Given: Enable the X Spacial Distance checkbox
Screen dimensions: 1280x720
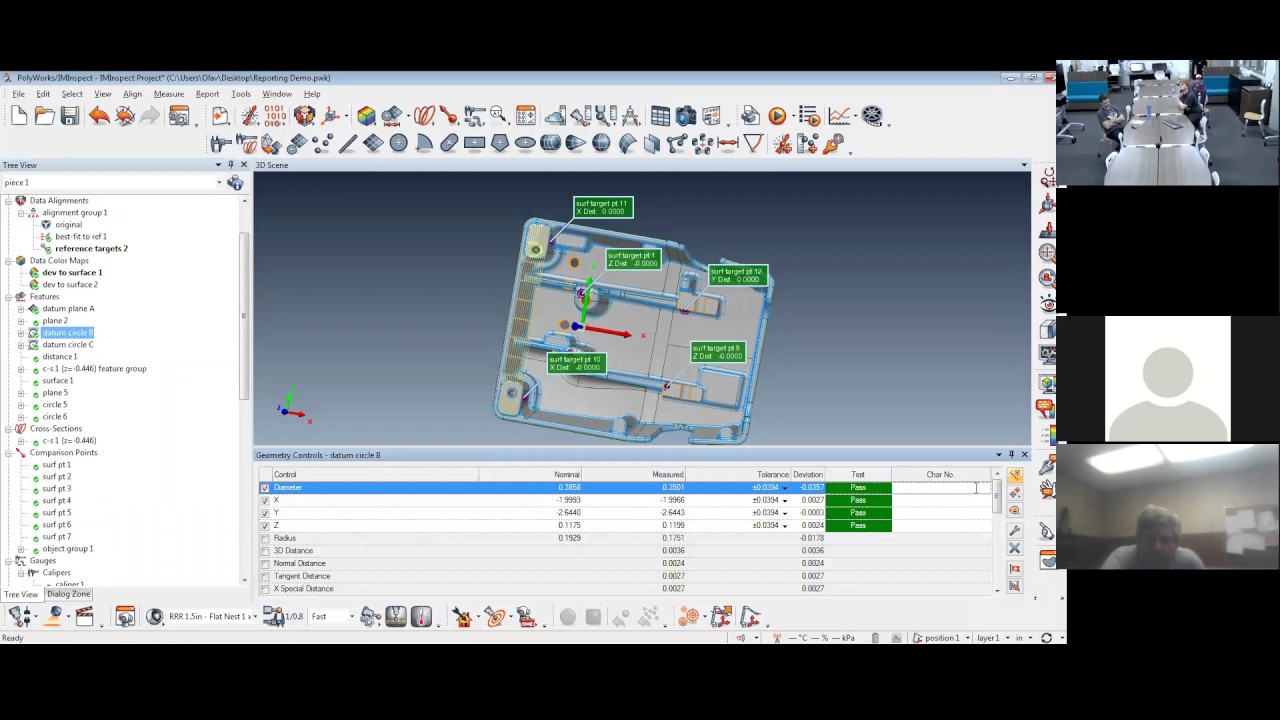Looking at the screenshot, I should tap(265, 589).
